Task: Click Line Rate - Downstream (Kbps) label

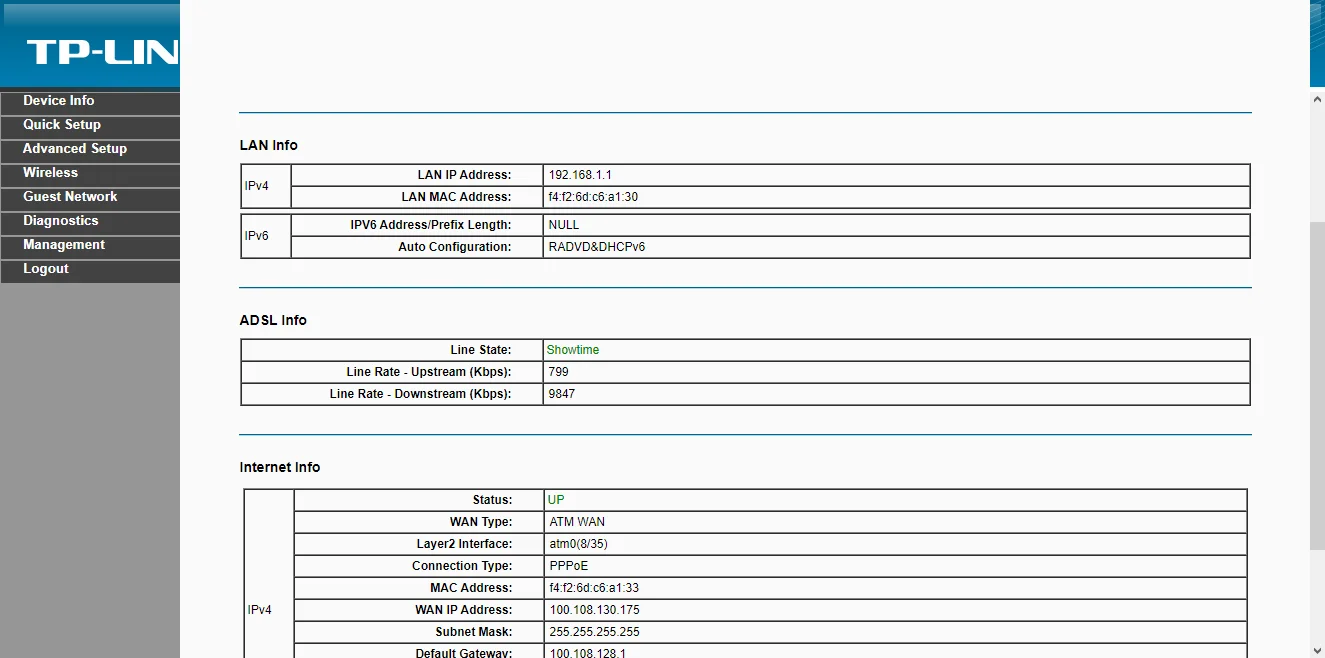Action: pyautogui.click(x=421, y=394)
